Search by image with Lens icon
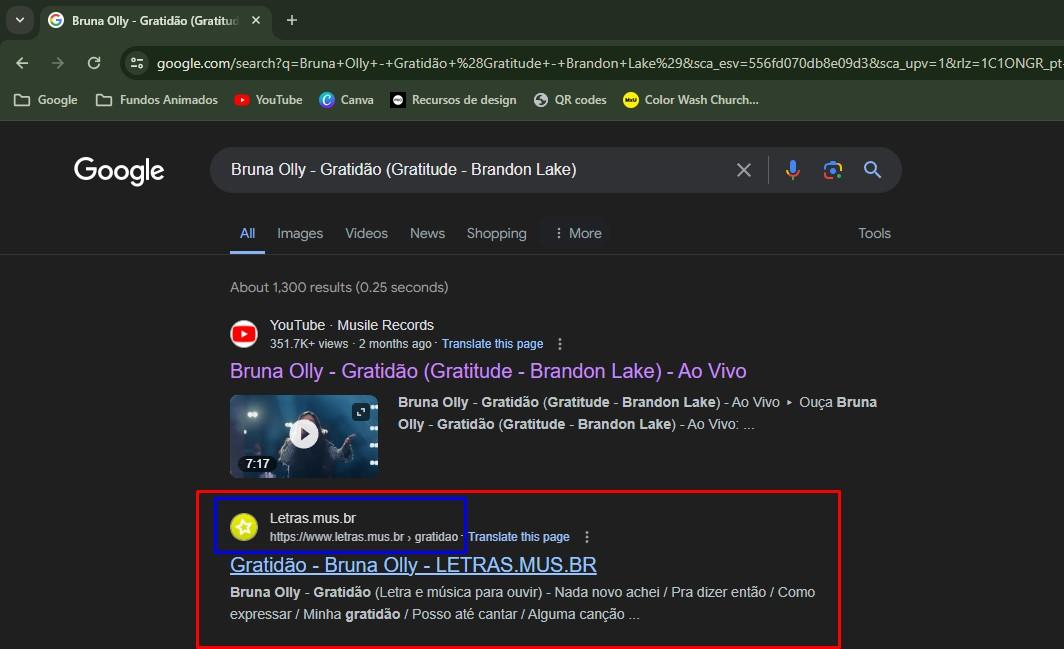 click(x=833, y=170)
